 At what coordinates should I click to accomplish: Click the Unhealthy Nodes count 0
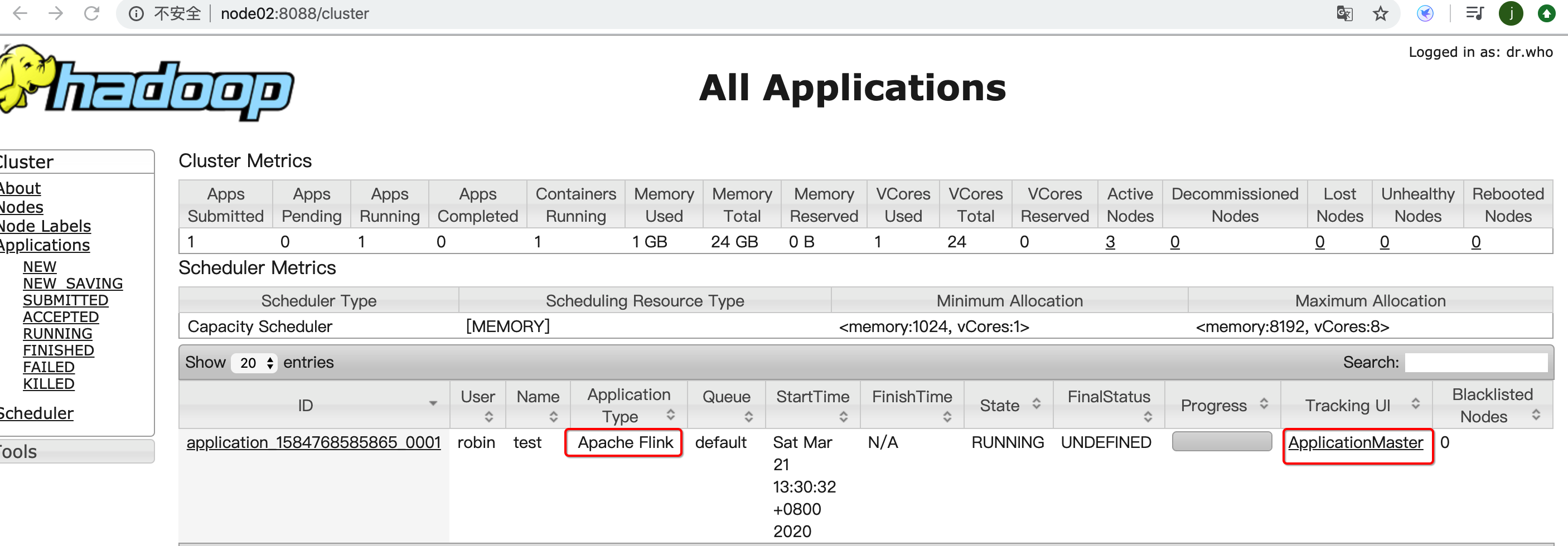click(x=1384, y=242)
